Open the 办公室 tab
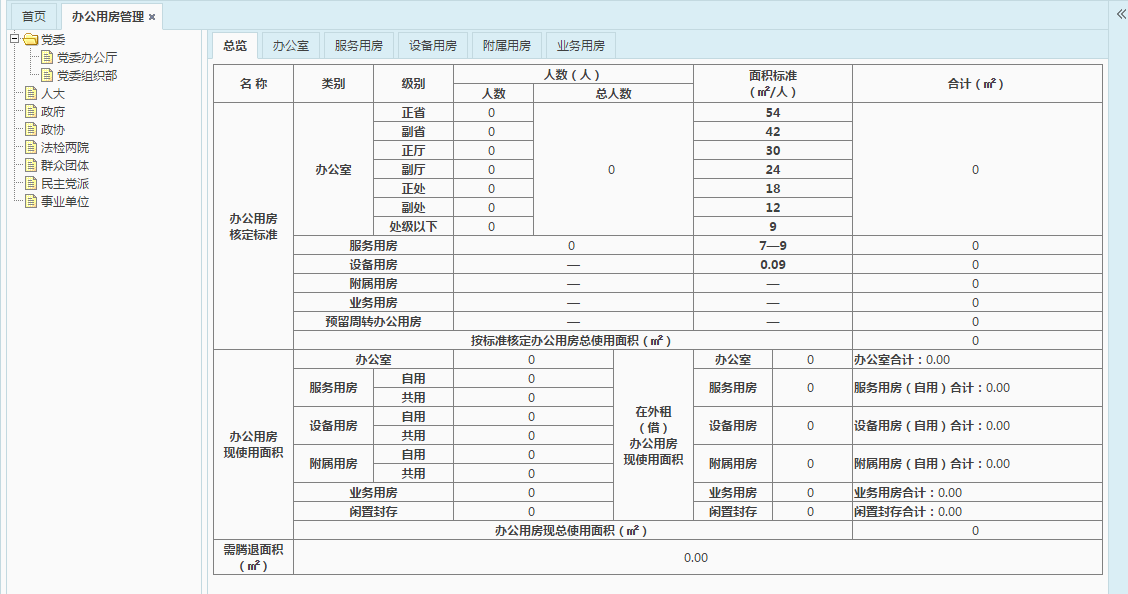The width and height of the screenshot is (1128, 594). [x=291, y=45]
